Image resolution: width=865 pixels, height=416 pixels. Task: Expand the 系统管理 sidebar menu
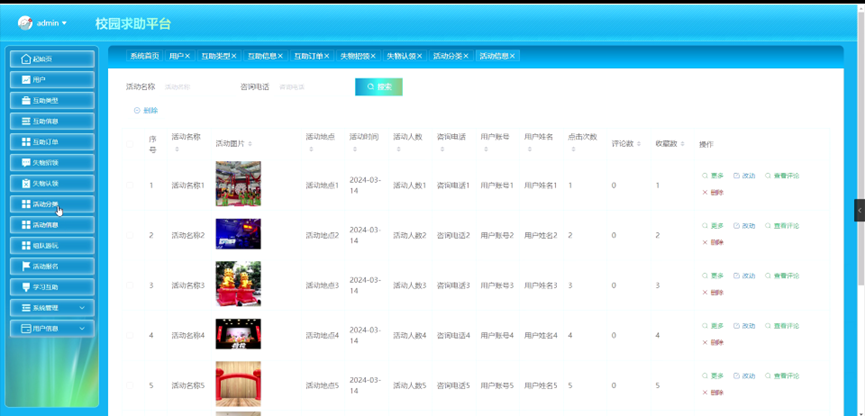[x=52, y=308]
